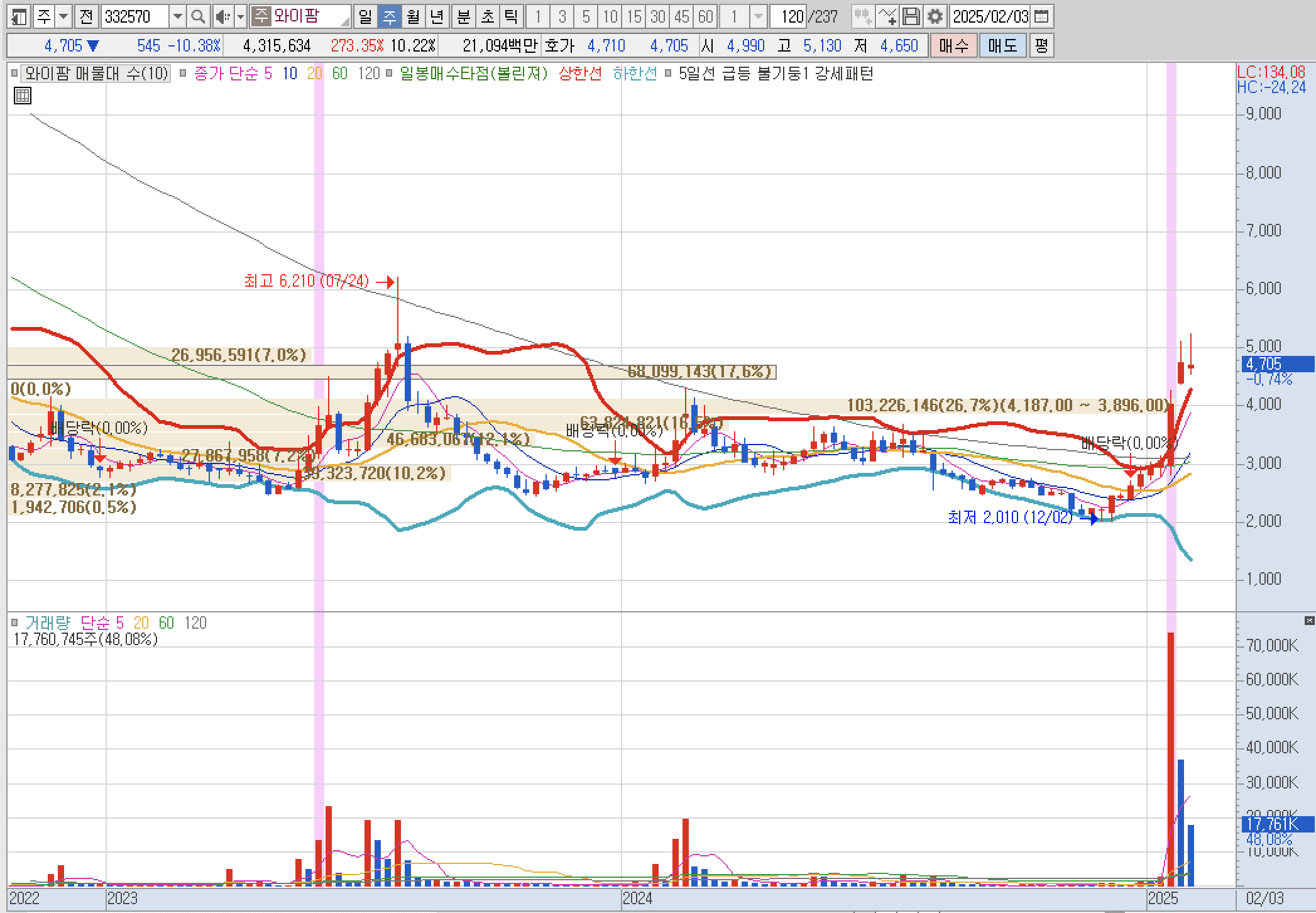
Task: Open the calendar date picker icon
Action: (1041, 16)
